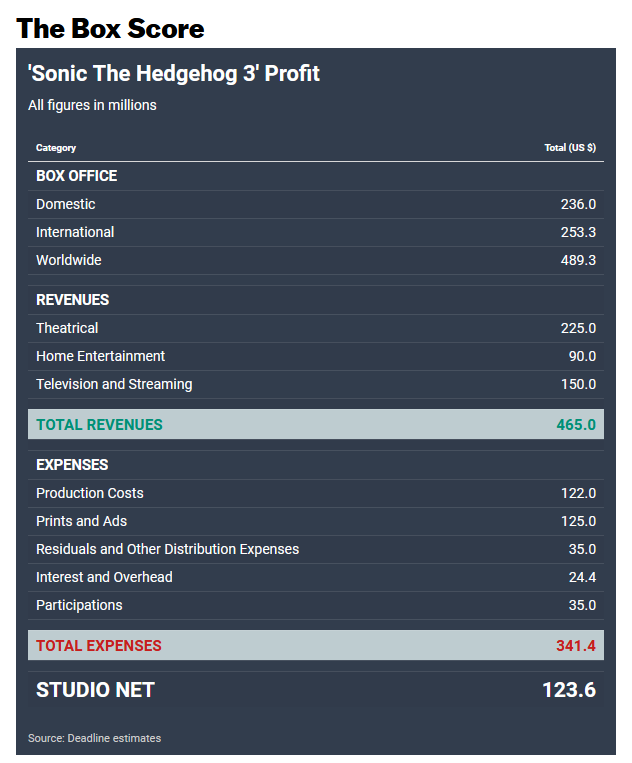Click the highlighted TOTAL EXPENSES row
Screen dimensions: 632x763
(x=316, y=645)
